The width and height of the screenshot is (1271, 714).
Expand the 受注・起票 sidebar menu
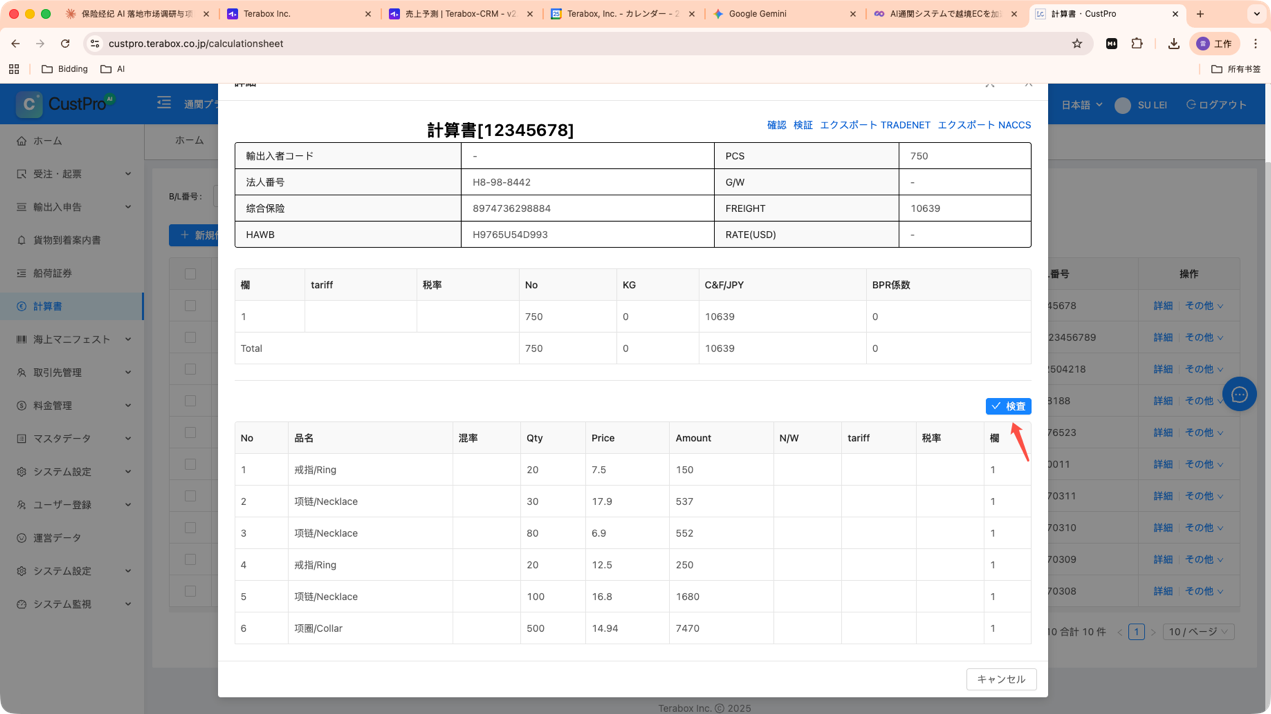(x=72, y=174)
